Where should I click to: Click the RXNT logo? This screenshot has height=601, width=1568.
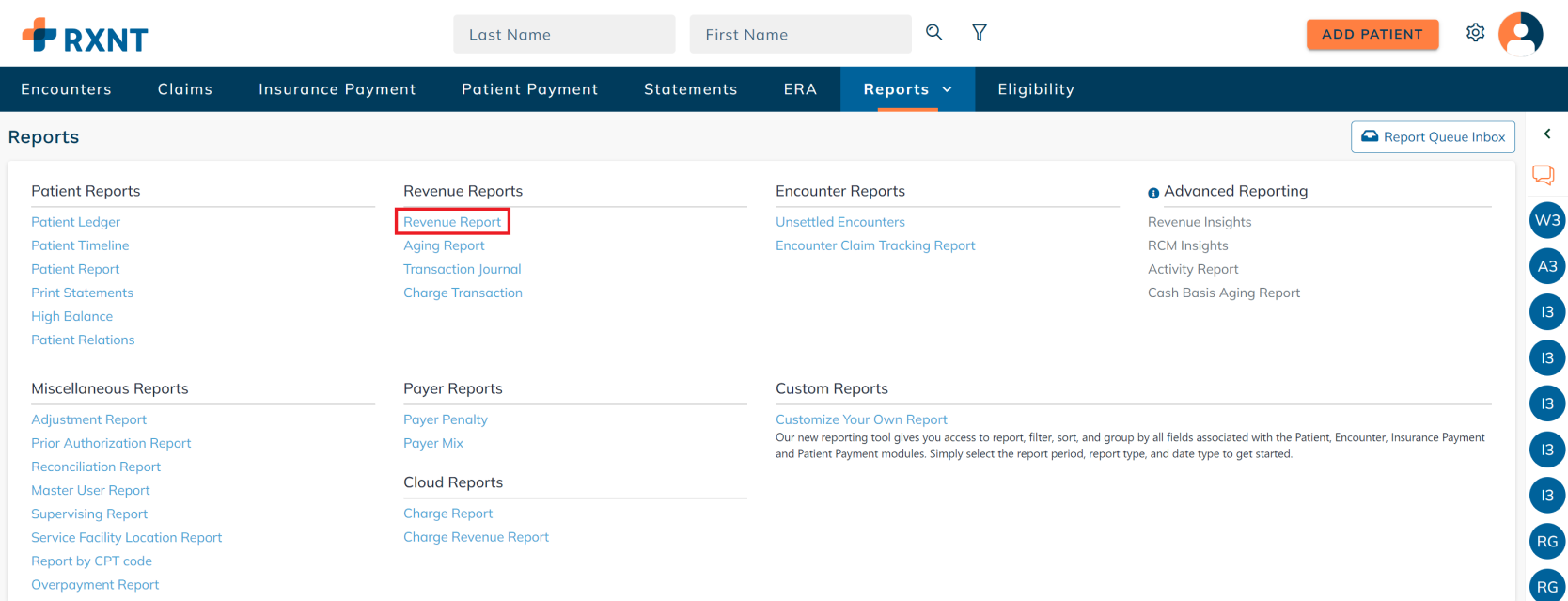[x=85, y=36]
